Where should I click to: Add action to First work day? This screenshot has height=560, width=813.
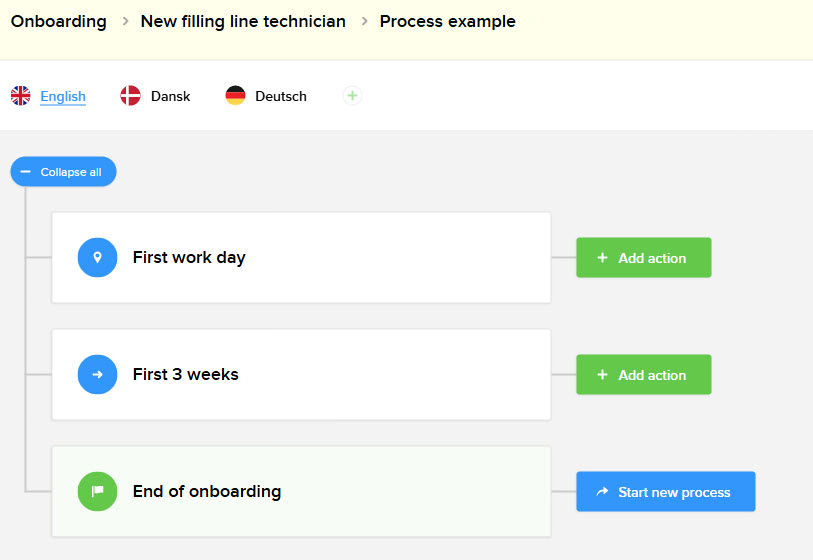[643, 258]
